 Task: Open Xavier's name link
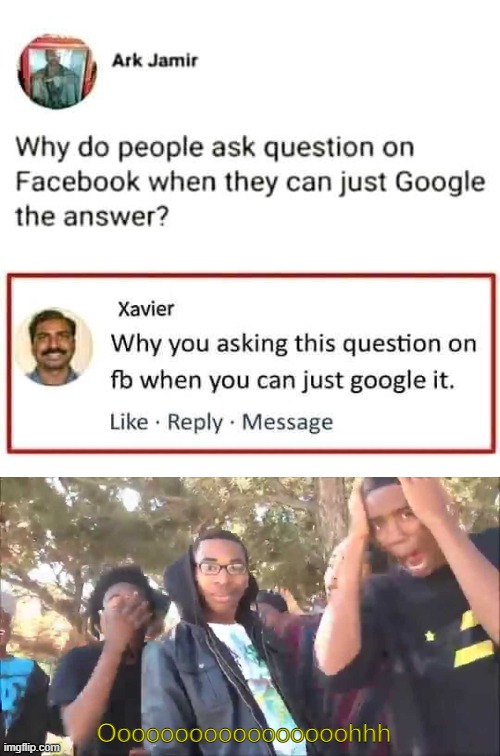click(146, 309)
